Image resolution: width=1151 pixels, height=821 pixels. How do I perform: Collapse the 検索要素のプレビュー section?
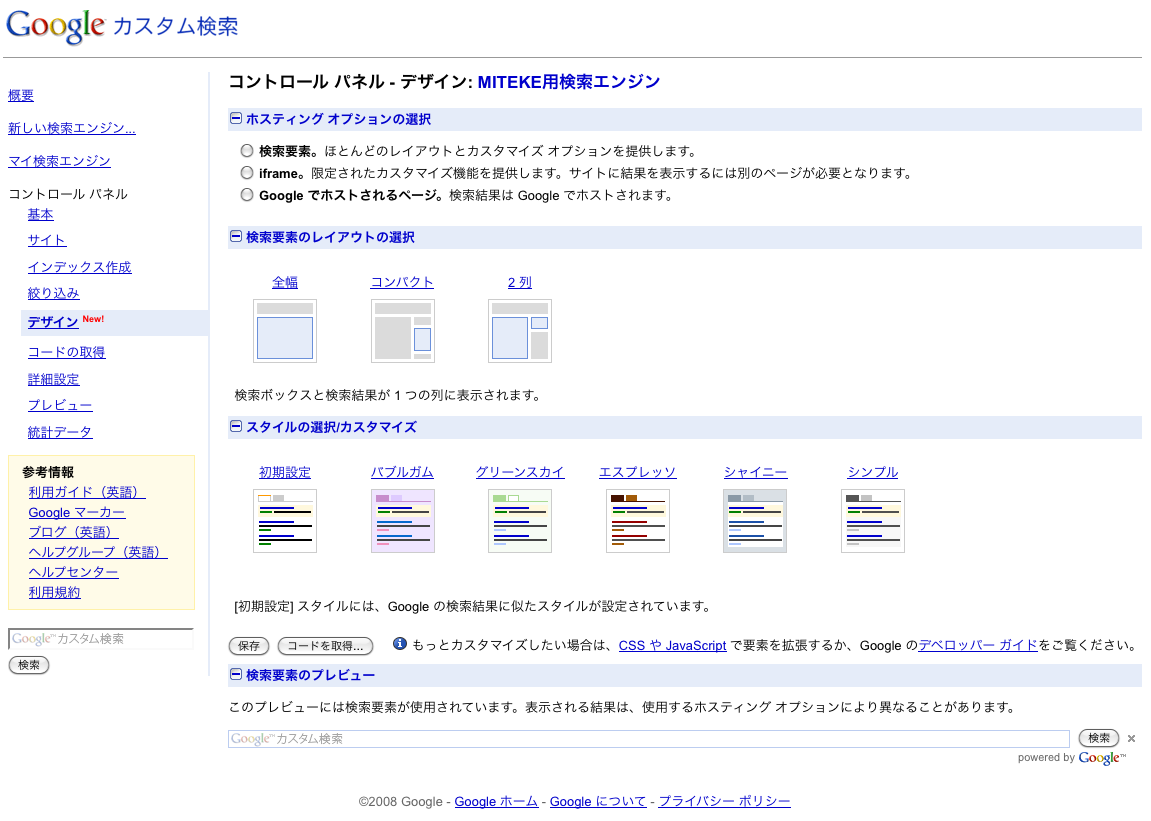236,674
